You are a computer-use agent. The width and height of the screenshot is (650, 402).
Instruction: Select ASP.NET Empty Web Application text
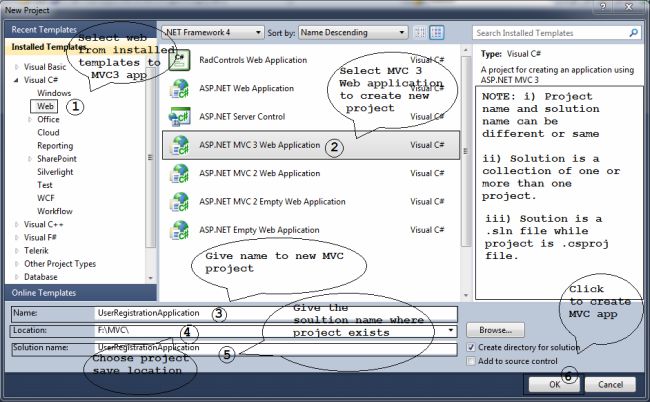[259, 230]
